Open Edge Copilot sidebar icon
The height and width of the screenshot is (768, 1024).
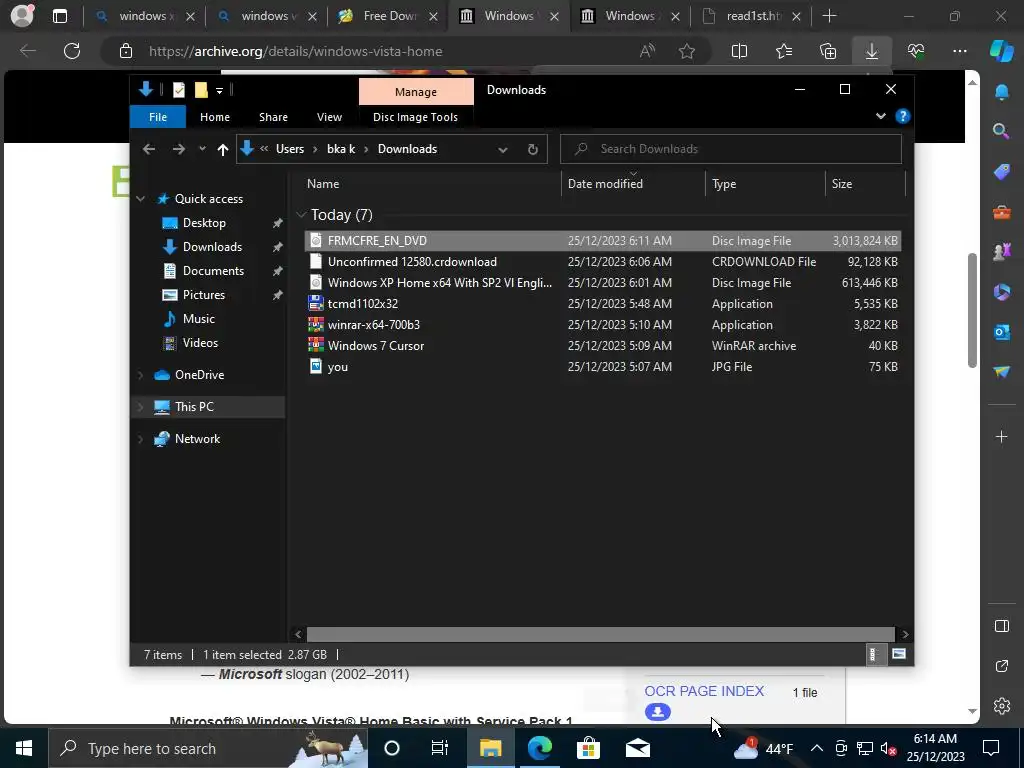(1002, 51)
